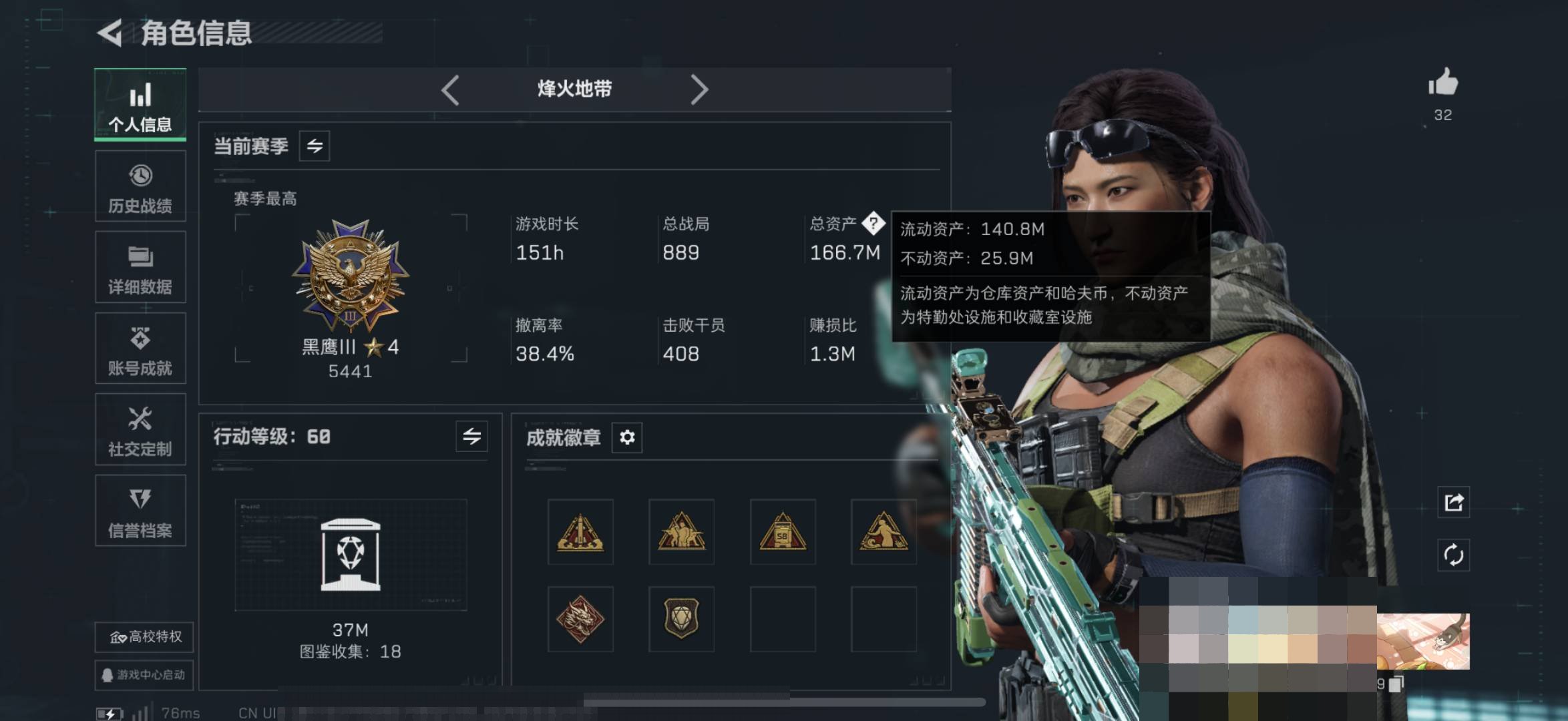Switch to previous mode with left chevron

(x=451, y=89)
